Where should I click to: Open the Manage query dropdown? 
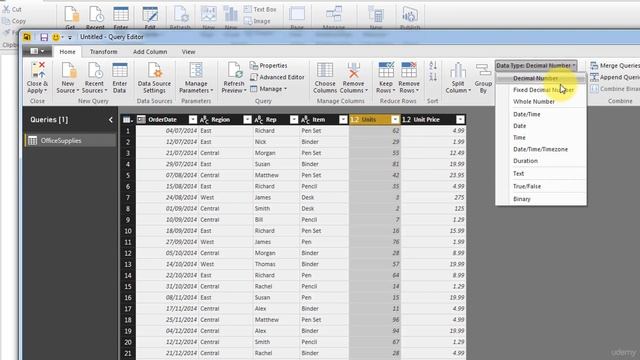click(x=269, y=89)
